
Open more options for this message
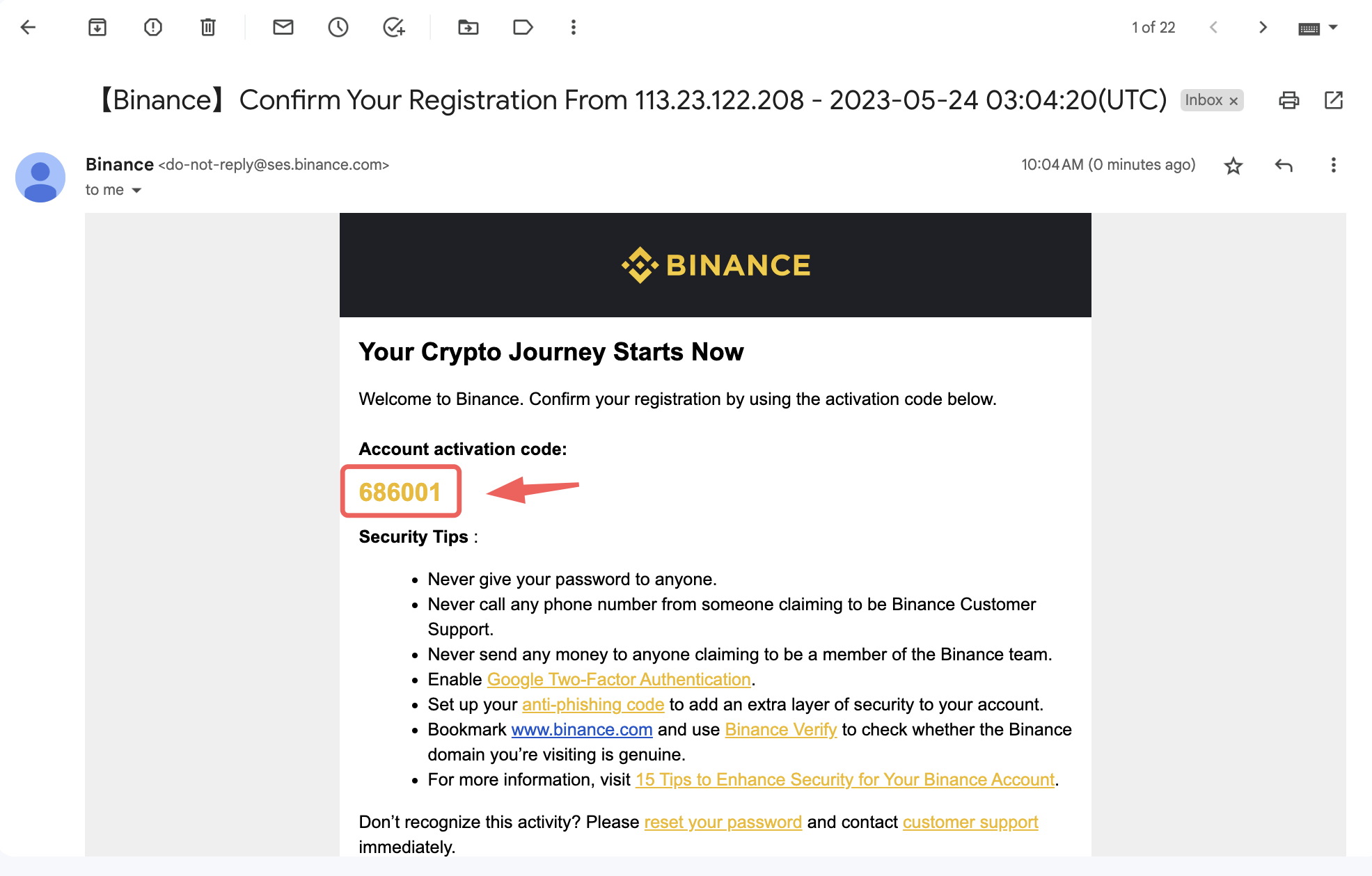click(1333, 166)
